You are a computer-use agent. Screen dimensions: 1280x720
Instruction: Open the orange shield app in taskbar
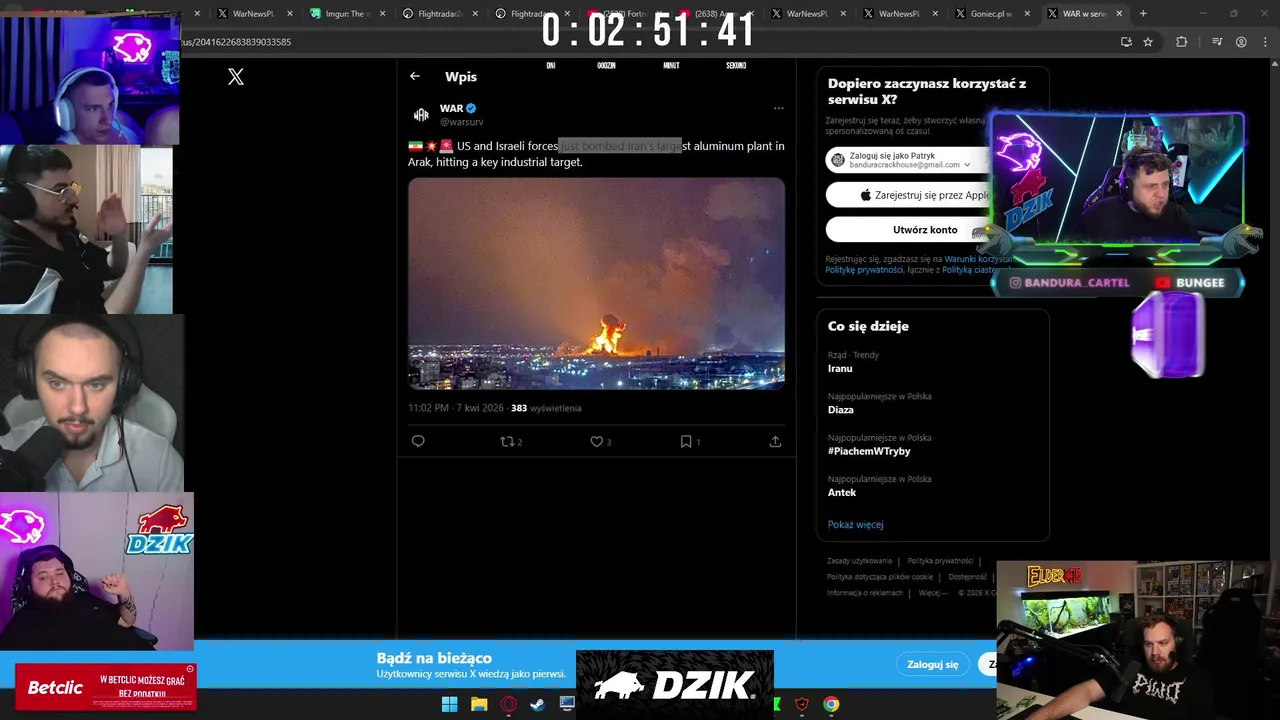click(x=802, y=704)
